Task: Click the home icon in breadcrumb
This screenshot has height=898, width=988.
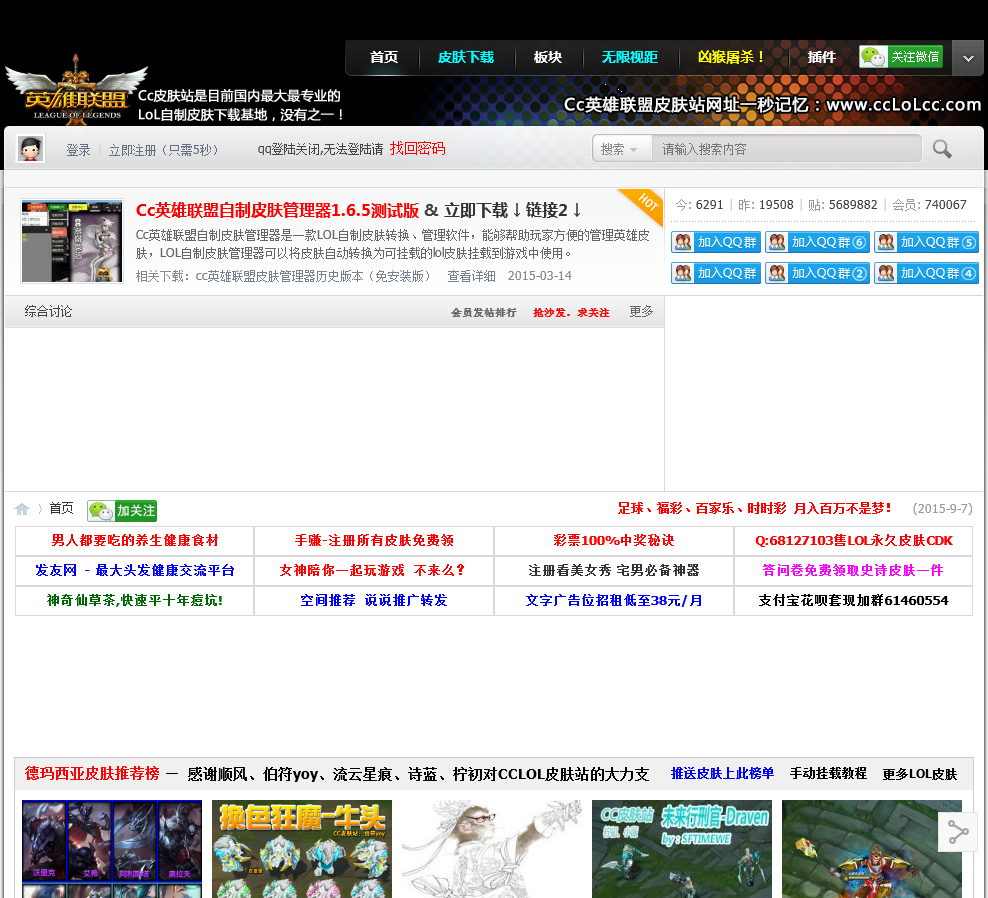Action: pyautogui.click(x=22, y=509)
